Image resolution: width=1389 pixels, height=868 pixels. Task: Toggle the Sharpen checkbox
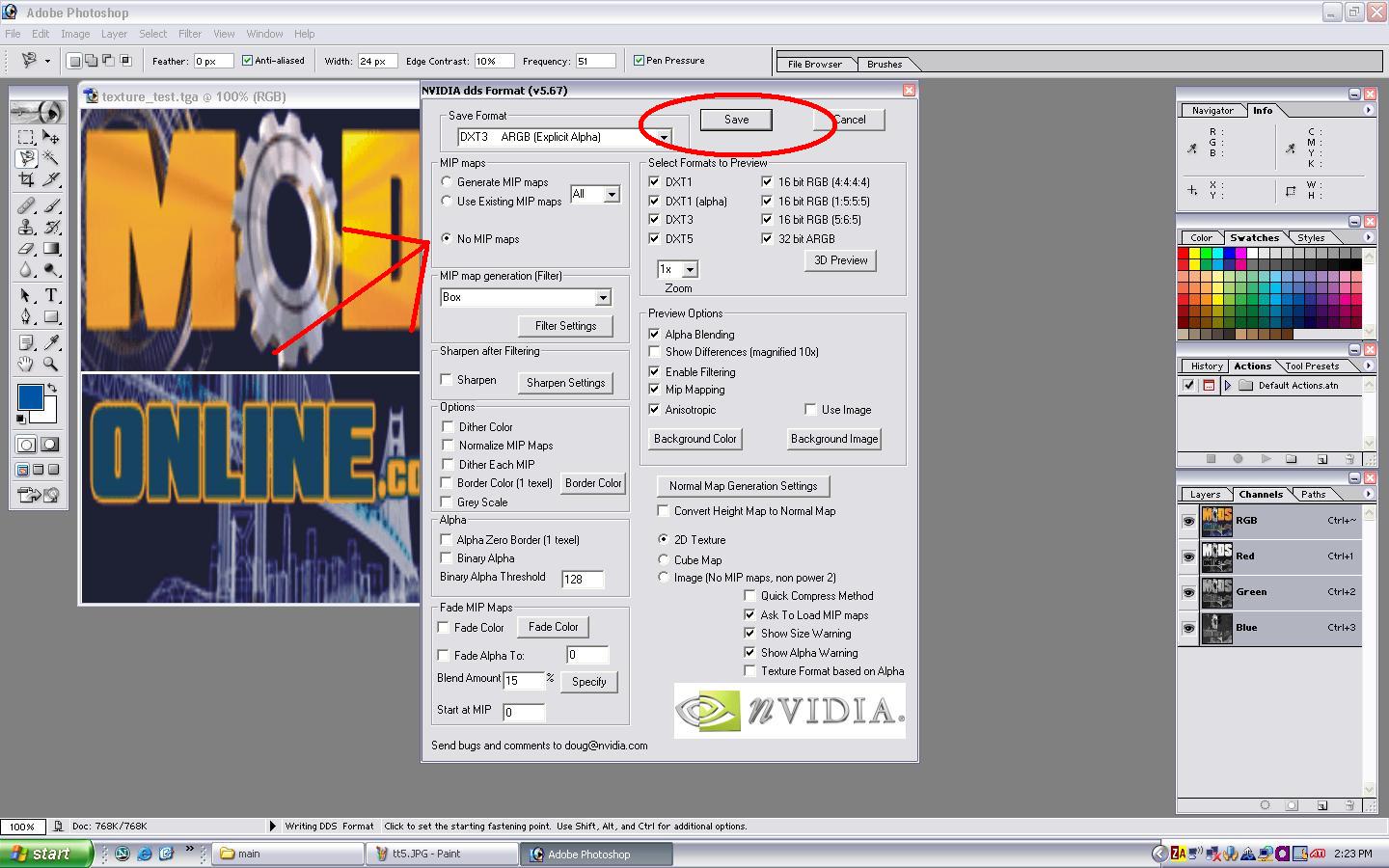(x=447, y=380)
